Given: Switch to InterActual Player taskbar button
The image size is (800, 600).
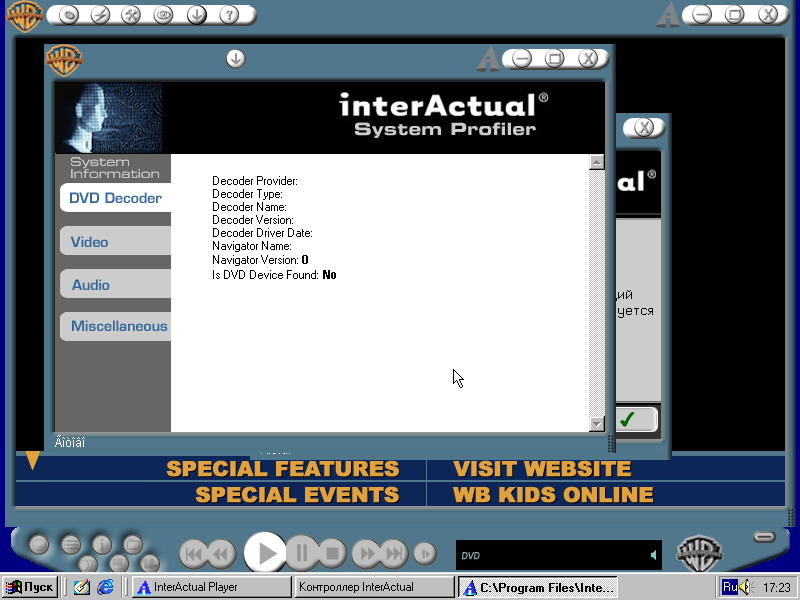Looking at the screenshot, I should click(x=212, y=587).
